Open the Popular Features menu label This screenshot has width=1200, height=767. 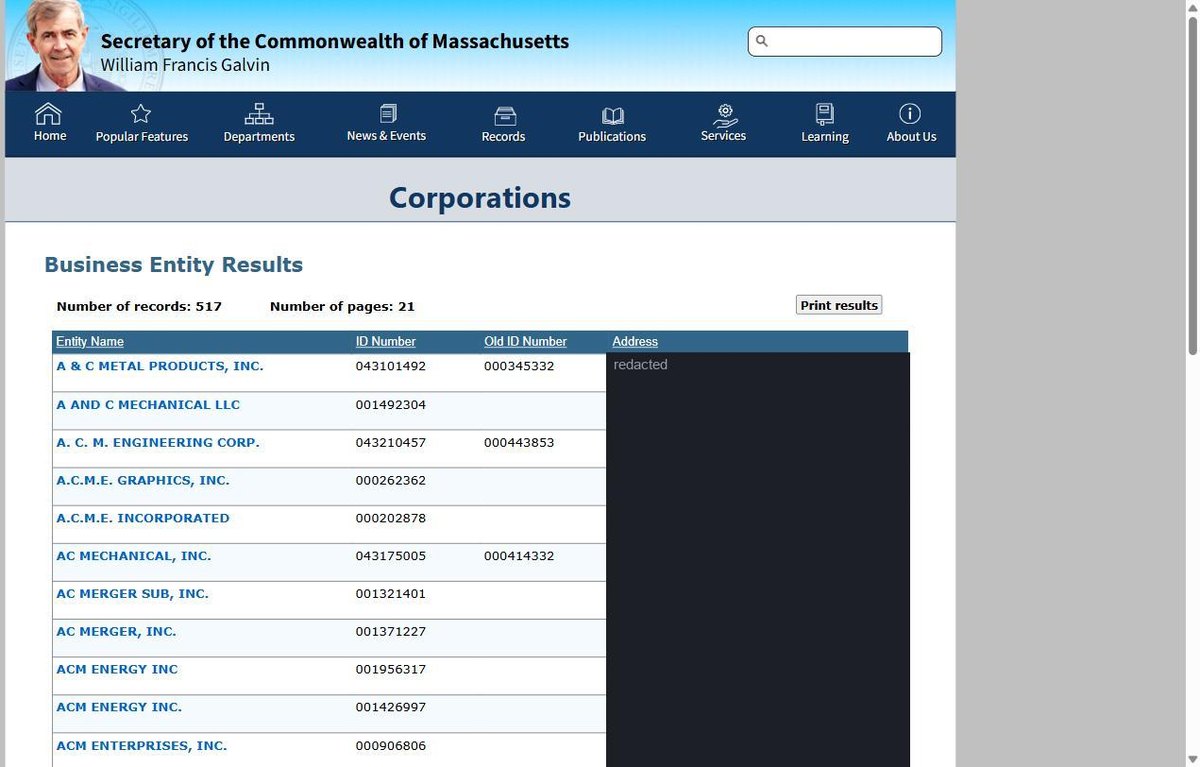(x=142, y=137)
